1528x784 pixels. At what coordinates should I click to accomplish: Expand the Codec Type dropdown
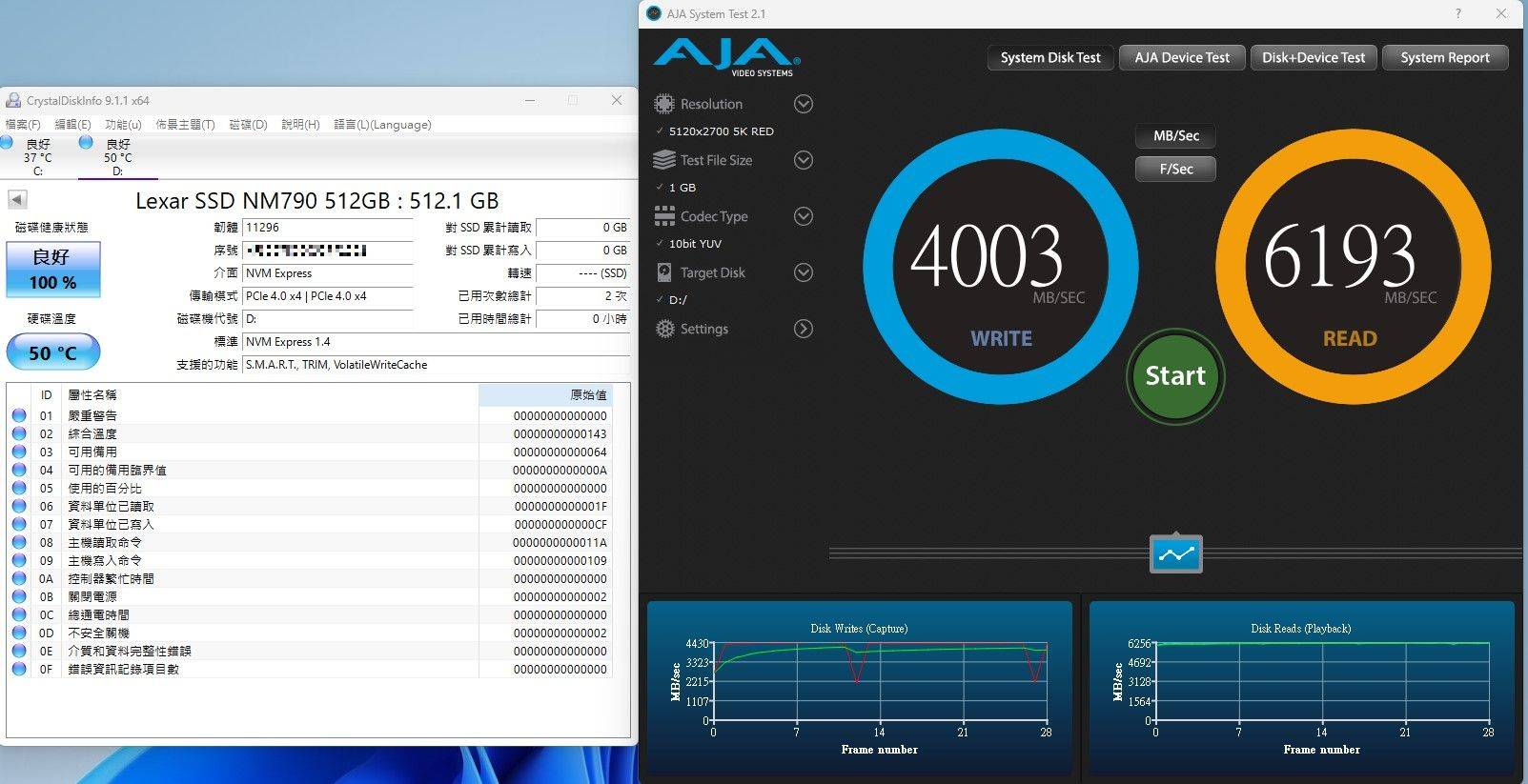(804, 216)
